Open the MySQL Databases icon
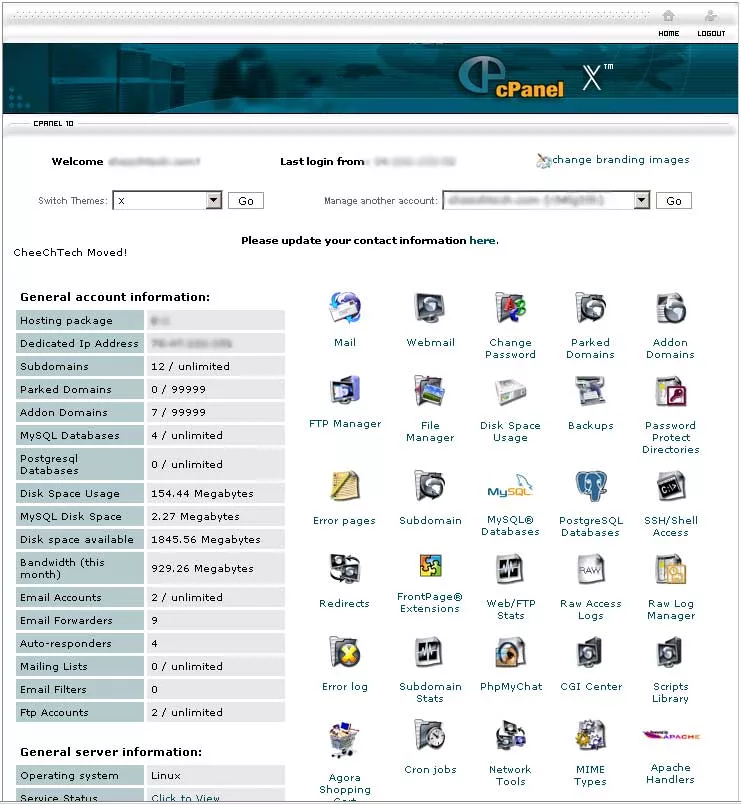Viewport: 741px width, 804px height. click(x=510, y=488)
